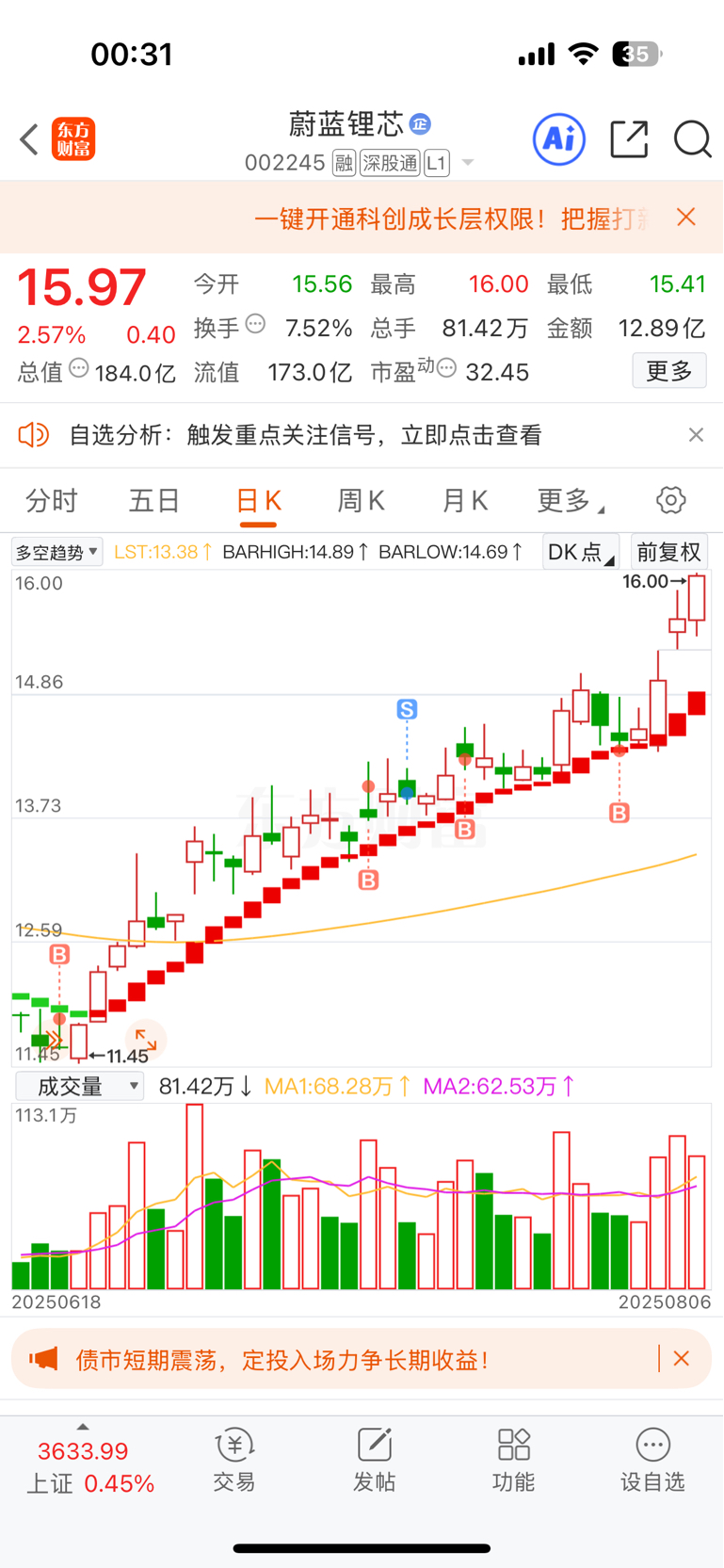Tap the B buy marker near 12.59
The width and height of the screenshot is (724, 1568).
(x=59, y=955)
